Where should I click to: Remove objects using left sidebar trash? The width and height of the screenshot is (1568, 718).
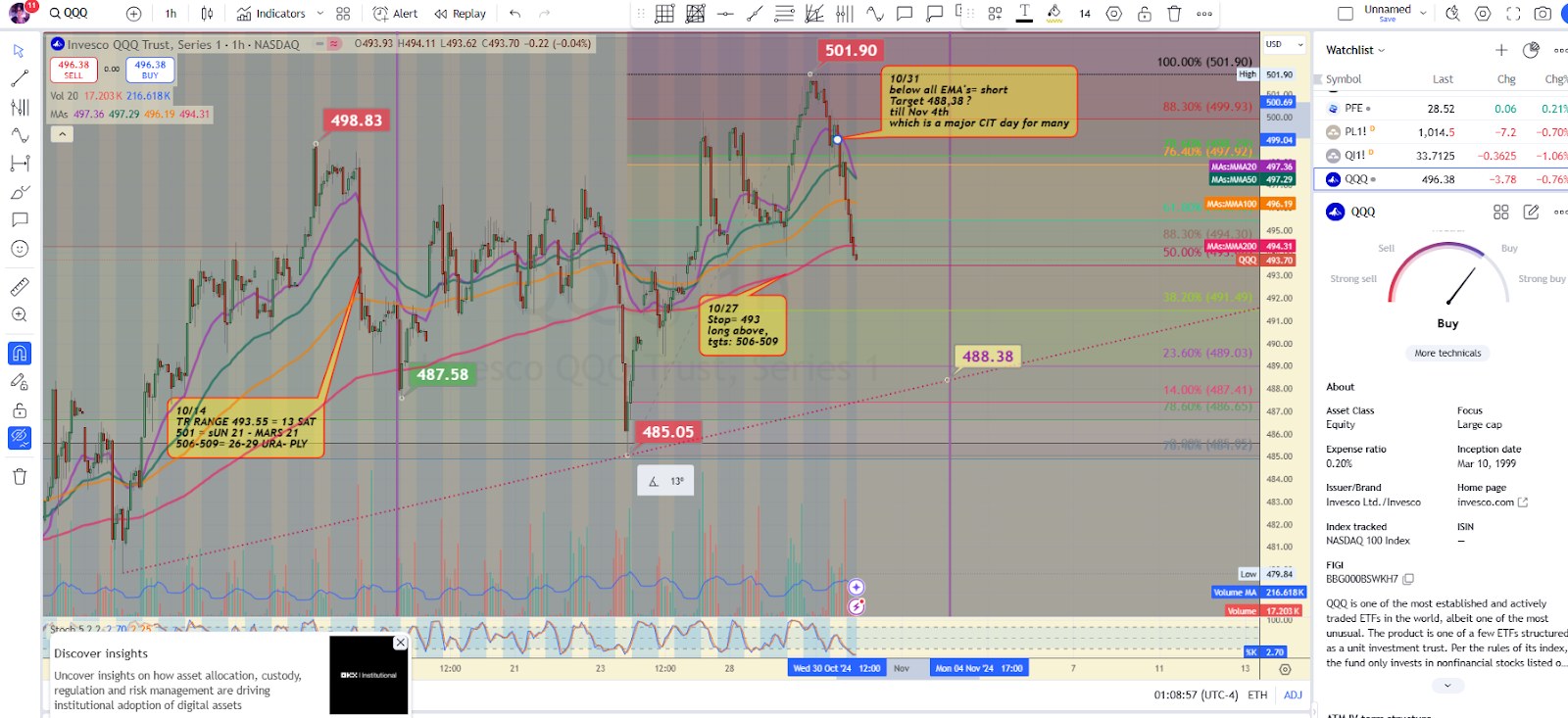pyautogui.click(x=20, y=477)
